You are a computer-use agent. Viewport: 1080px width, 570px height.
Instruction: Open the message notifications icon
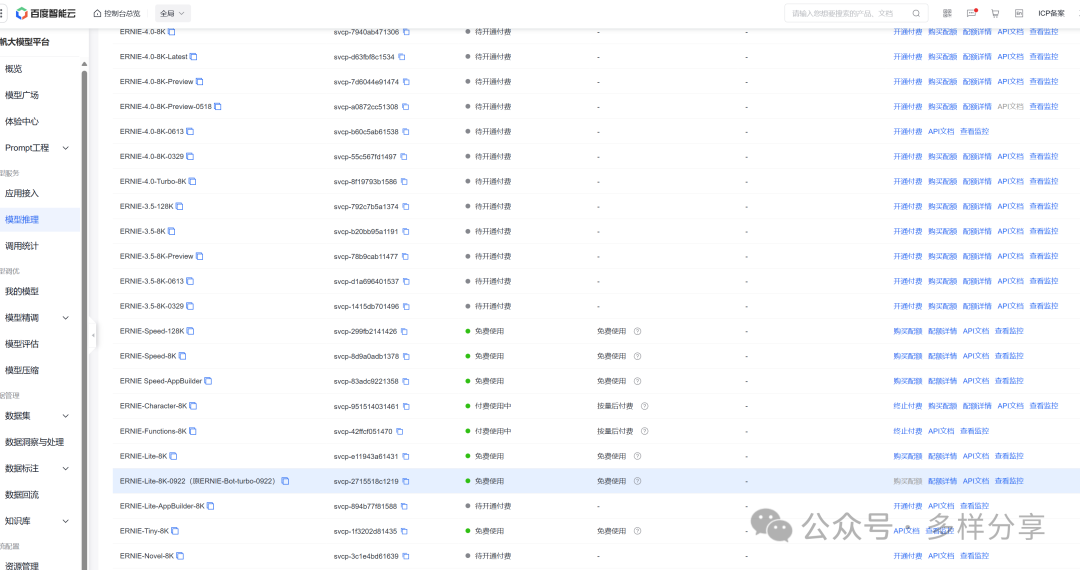click(x=971, y=14)
